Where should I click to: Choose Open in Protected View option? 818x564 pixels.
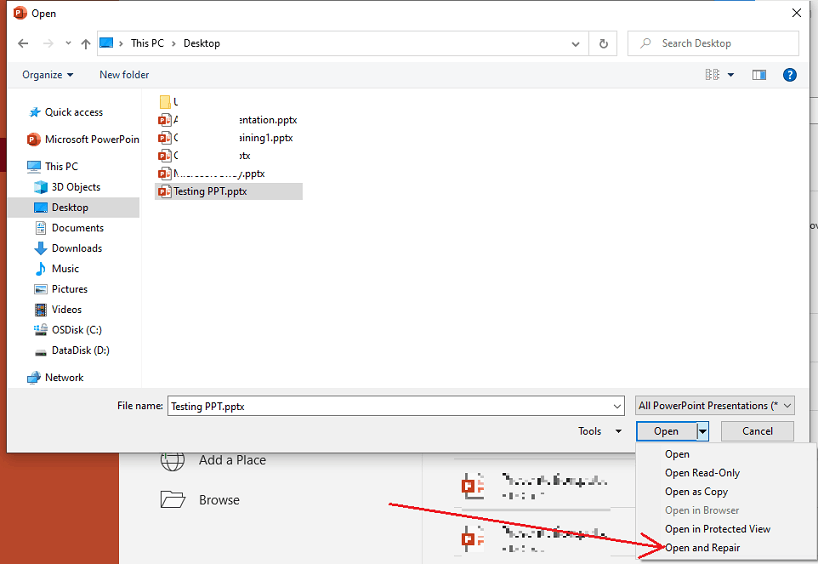pos(718,529)
